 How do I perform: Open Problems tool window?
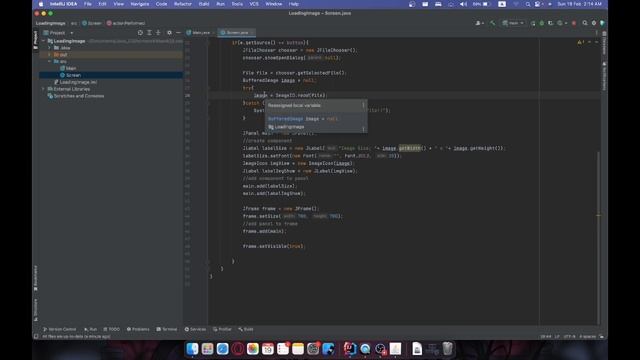[138, 329]
